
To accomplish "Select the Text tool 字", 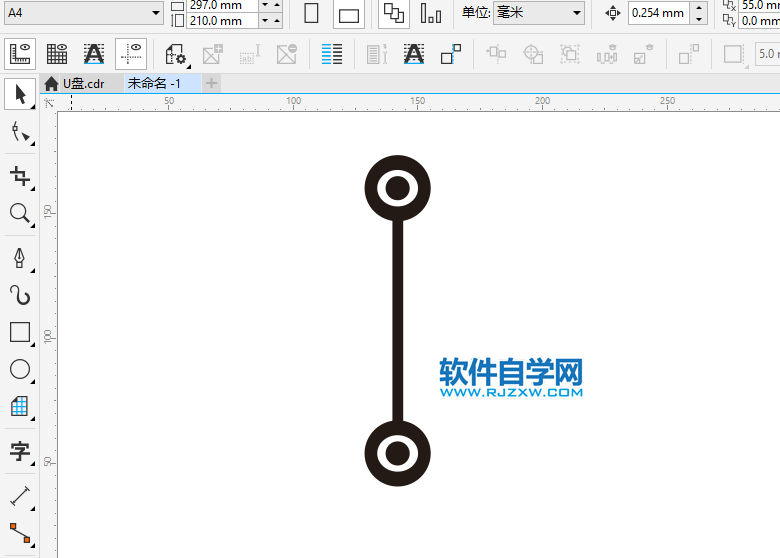I will [20, 451].
